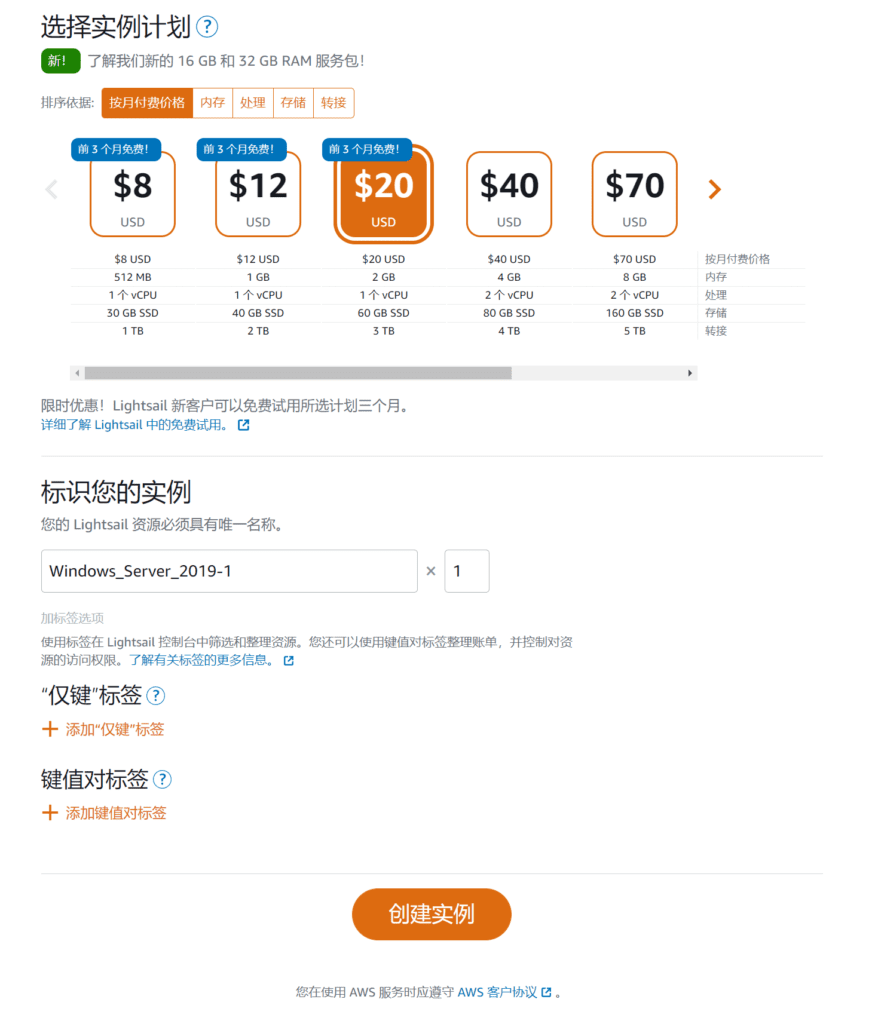Viewport: 872px width, 1024px height.
Task: Click help icon next to 选择实例计划
Action: (207, 27)
